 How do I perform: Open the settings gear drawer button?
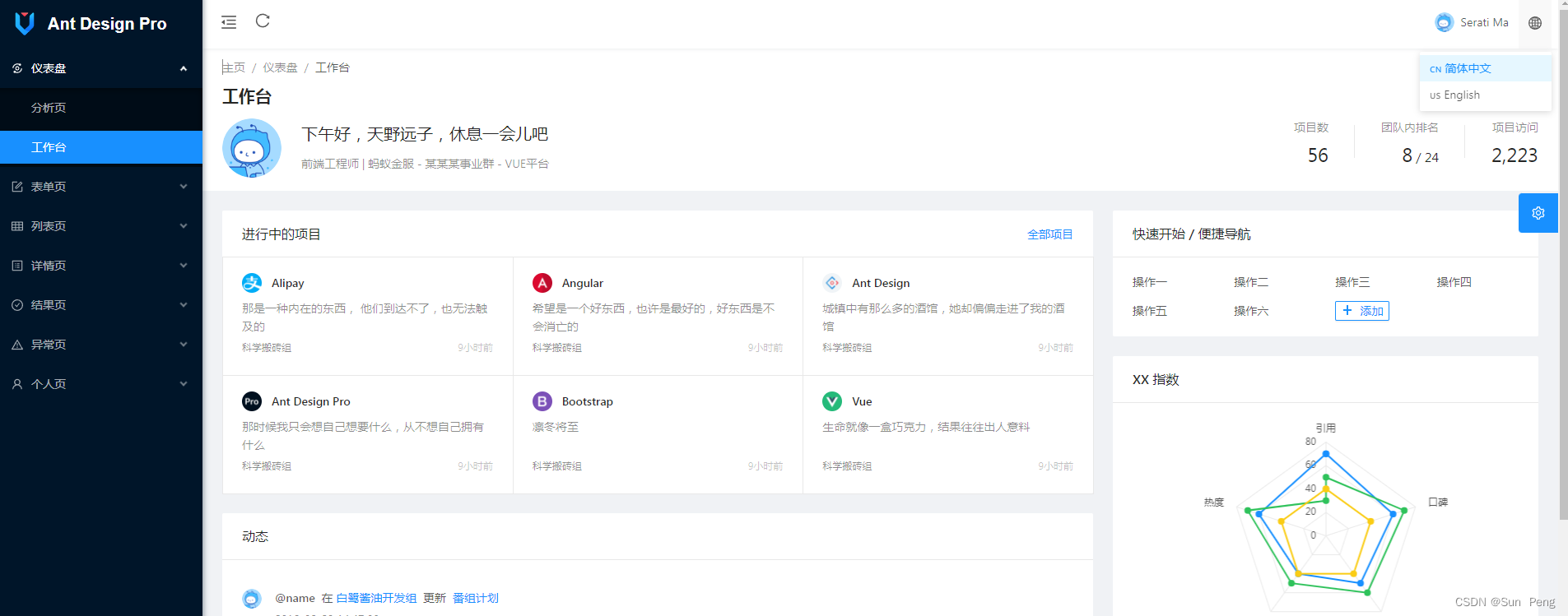[x=1538, y=213]
